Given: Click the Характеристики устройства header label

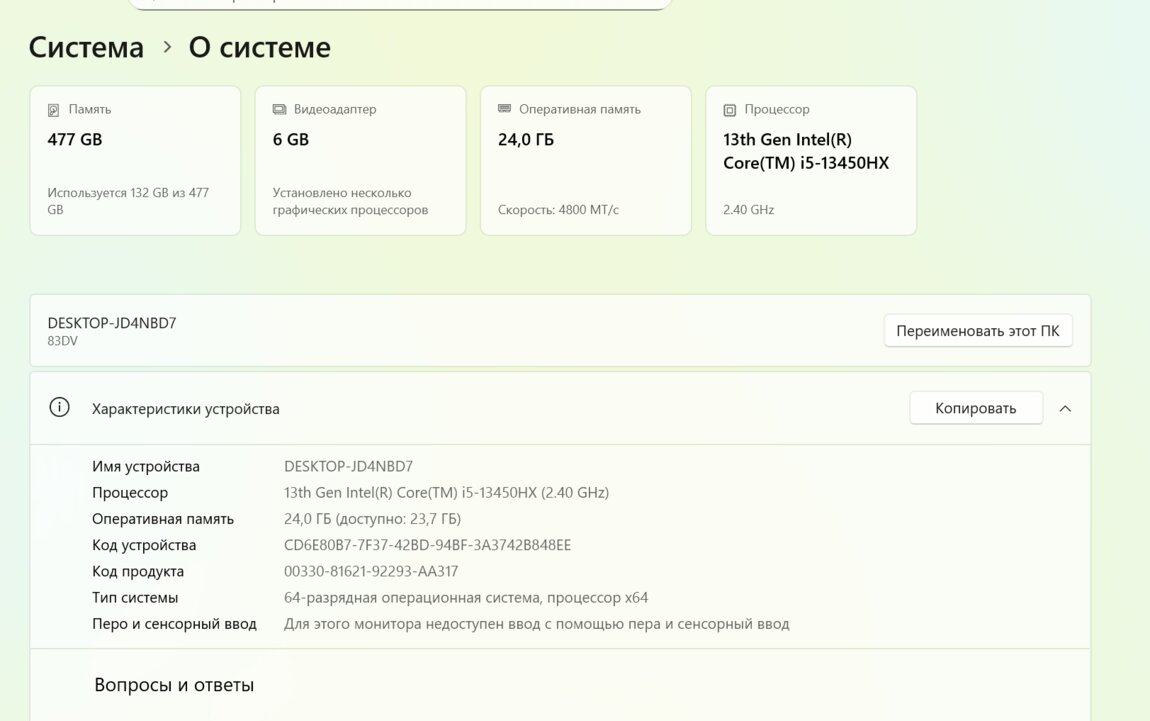Looking at the screenshot, I should [186, 409].
